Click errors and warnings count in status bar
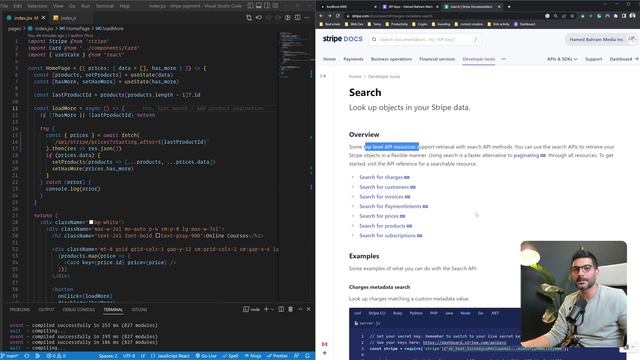The image size is (640, 360). pyautogui.click(x=56, y=356)
